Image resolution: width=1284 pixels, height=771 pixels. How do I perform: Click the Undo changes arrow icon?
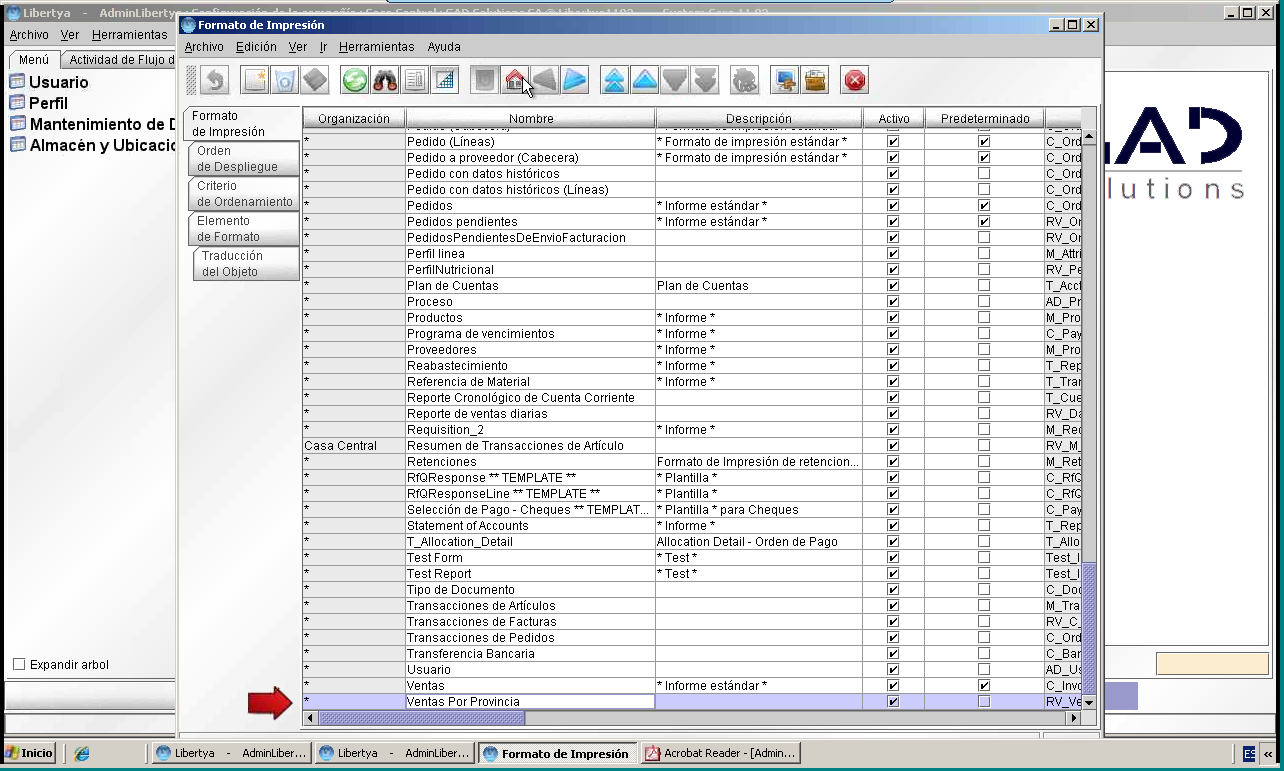215,80
